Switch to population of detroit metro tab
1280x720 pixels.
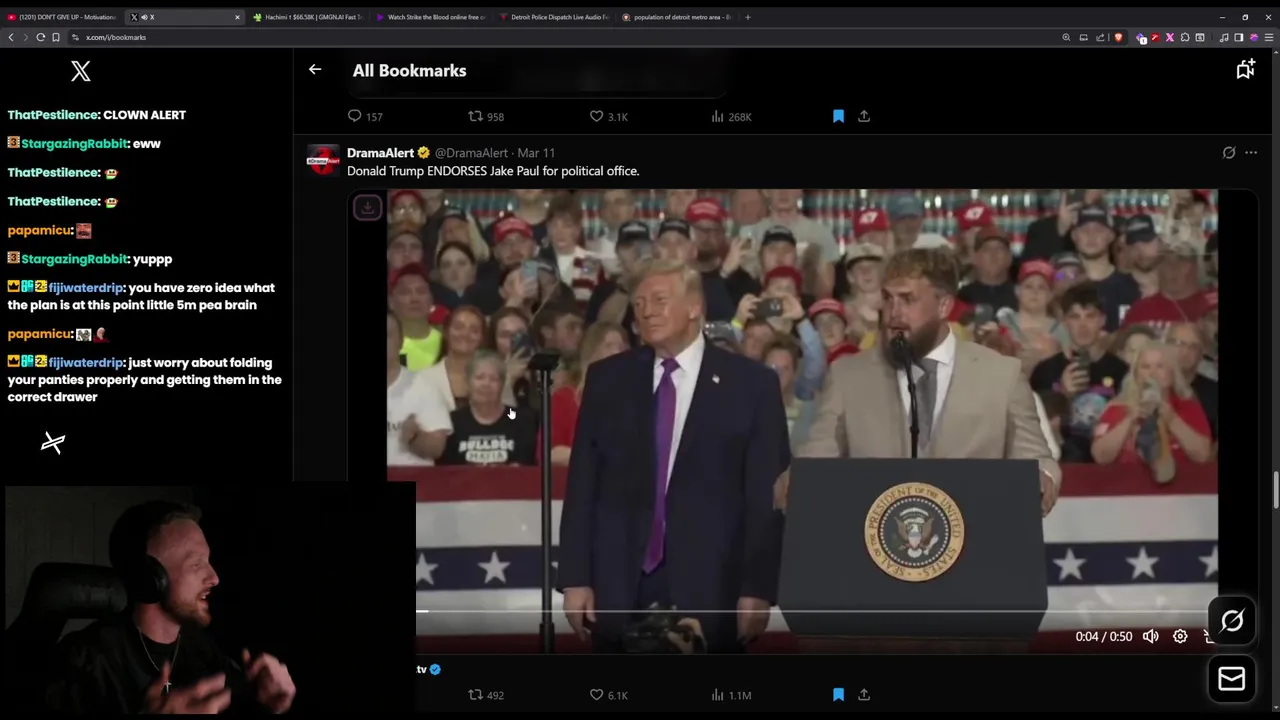(x=676, y=17)
